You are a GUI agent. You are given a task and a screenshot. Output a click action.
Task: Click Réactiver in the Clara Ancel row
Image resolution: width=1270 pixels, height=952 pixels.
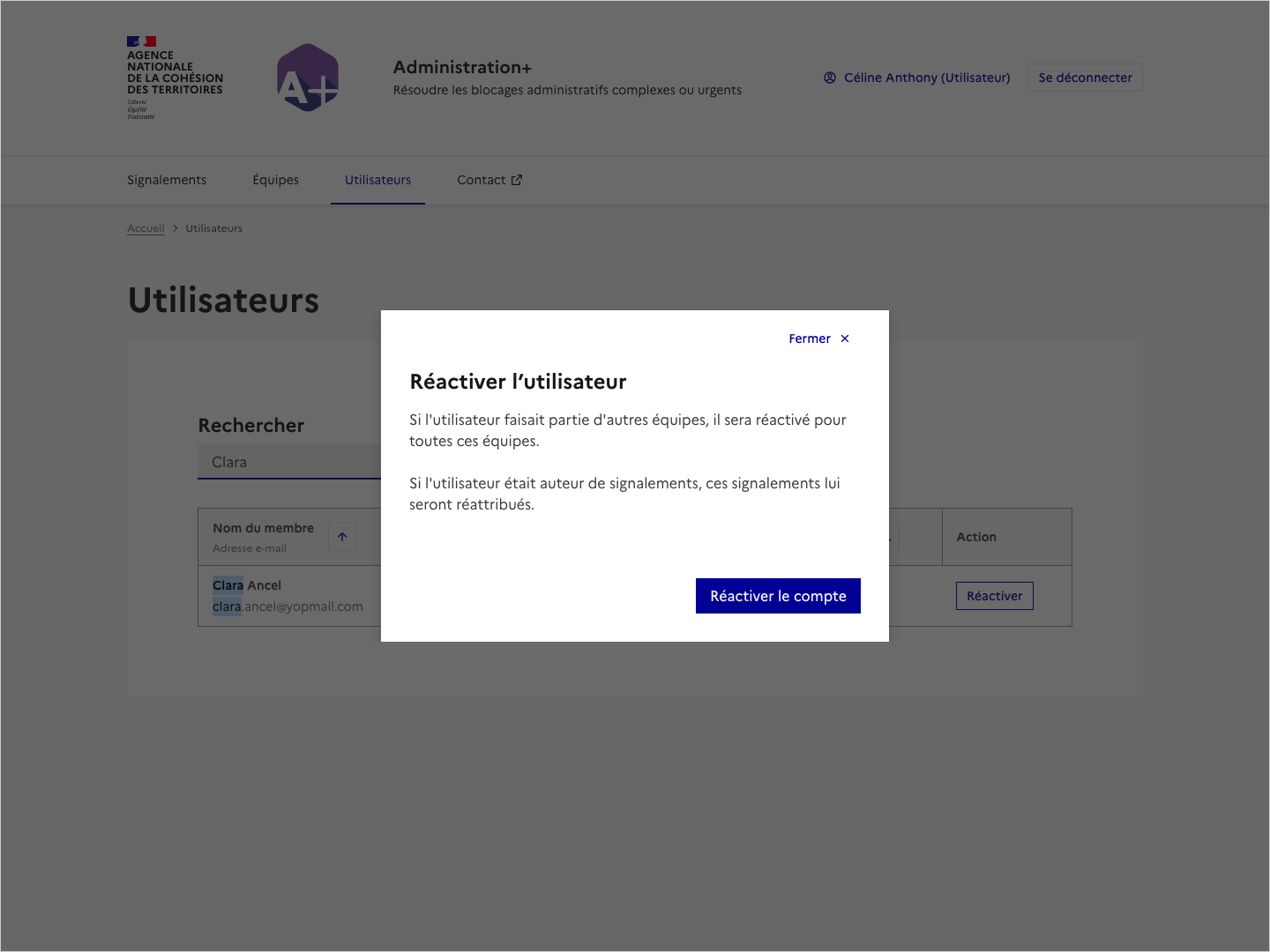(x=994, y=596)
